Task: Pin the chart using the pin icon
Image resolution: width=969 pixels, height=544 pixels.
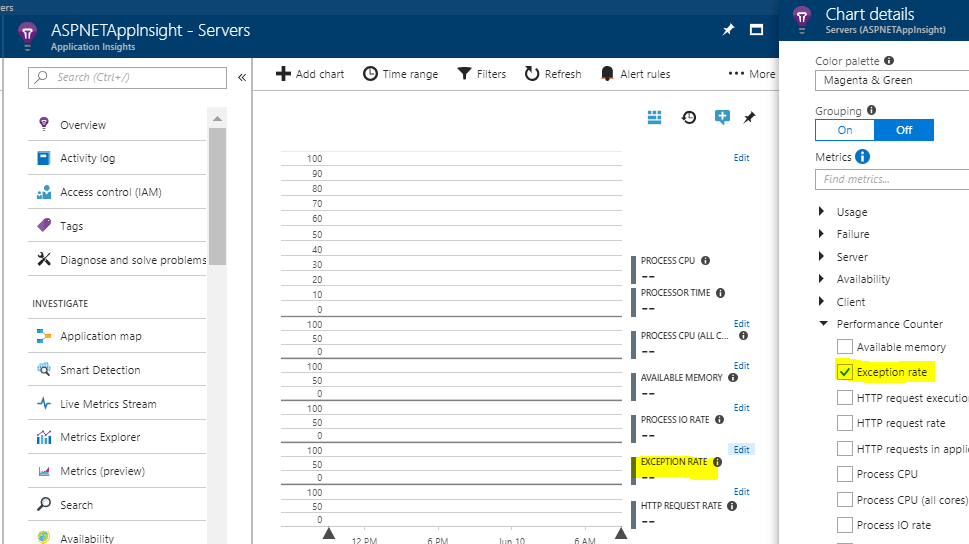Action: click(749, 117)
